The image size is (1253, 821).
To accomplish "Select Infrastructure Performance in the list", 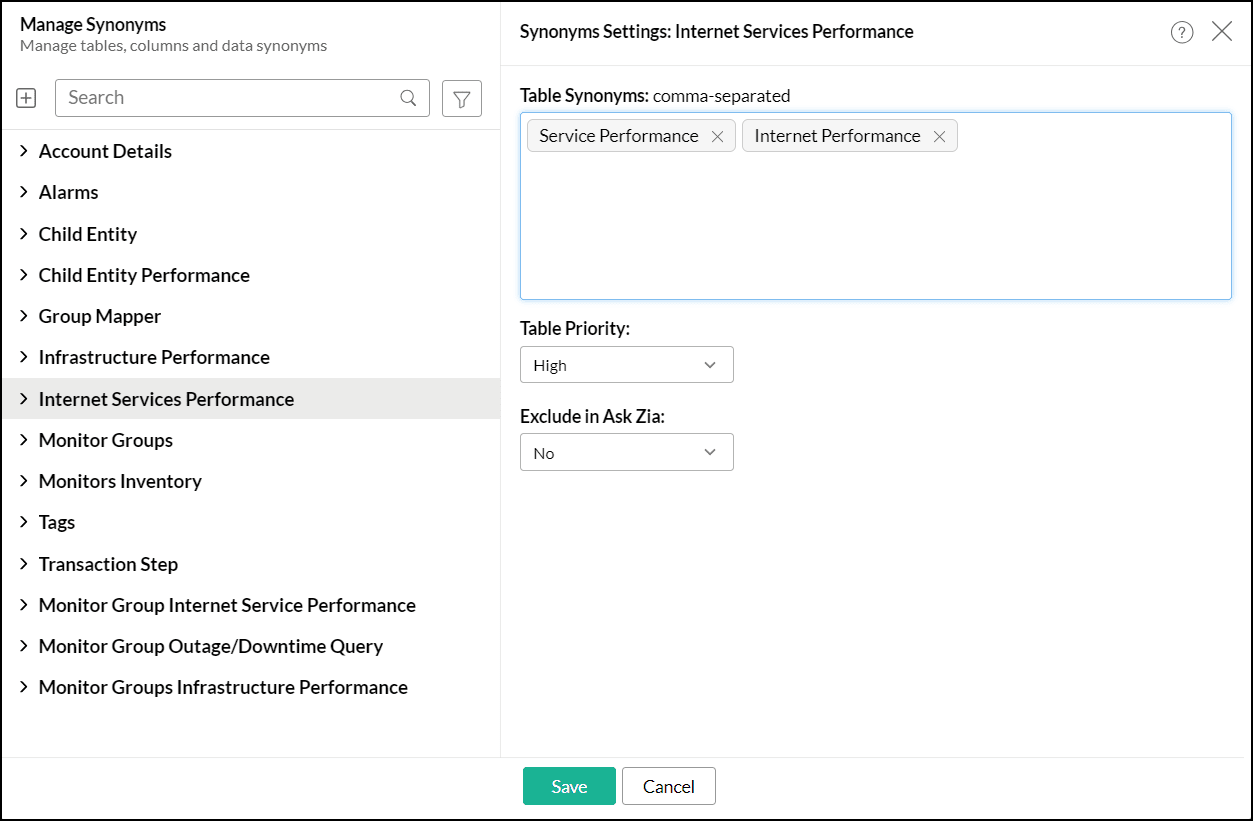I will pyautogui.click(x=154, y=357).
